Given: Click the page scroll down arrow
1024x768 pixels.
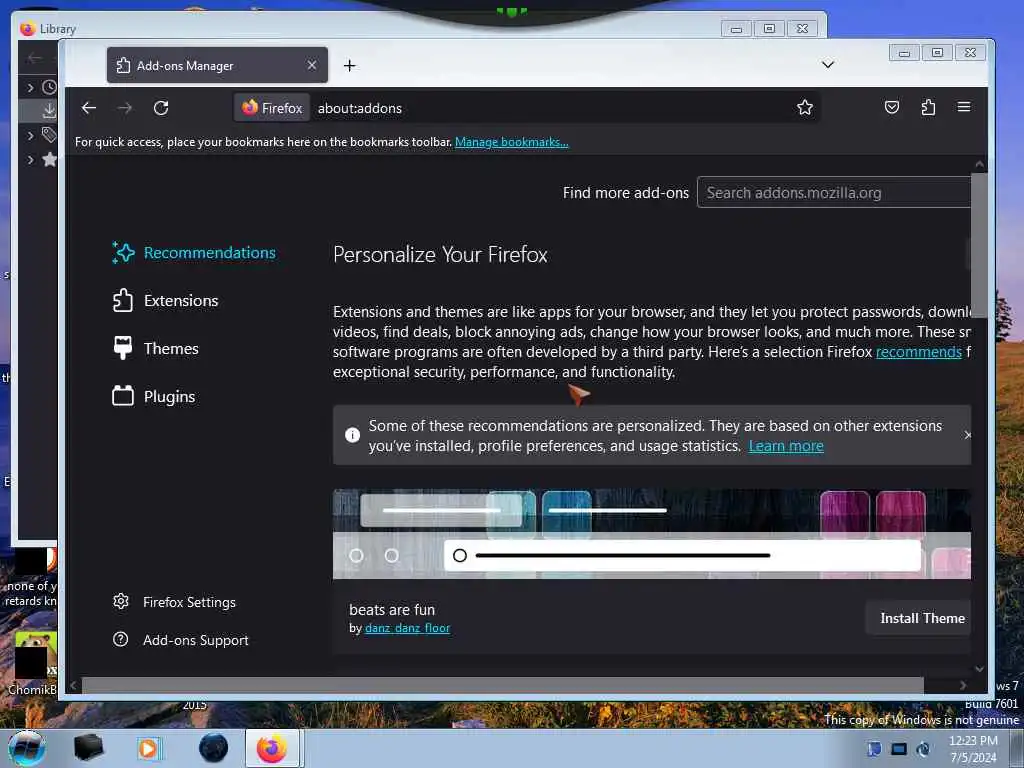Looking at the screenshot, I should pyautogui.click(x=979, y=669).
